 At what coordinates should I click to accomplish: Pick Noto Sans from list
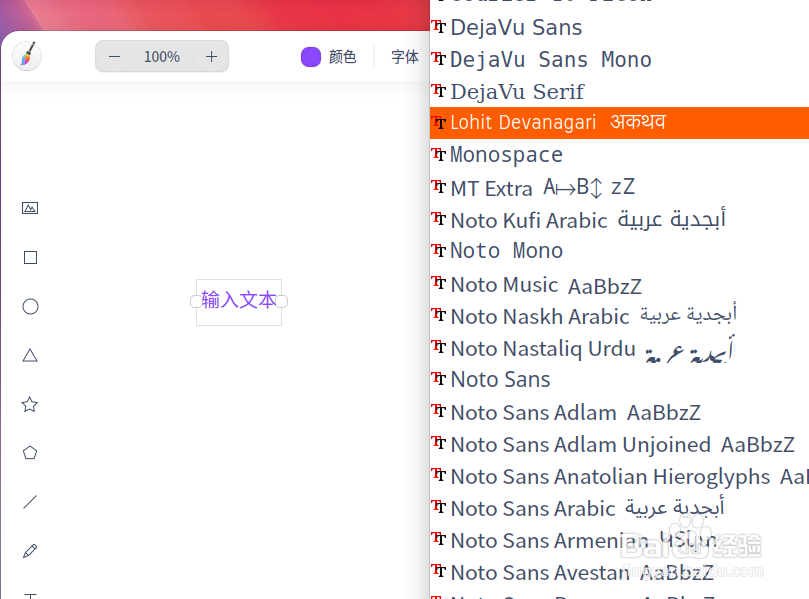click(619, 380)
